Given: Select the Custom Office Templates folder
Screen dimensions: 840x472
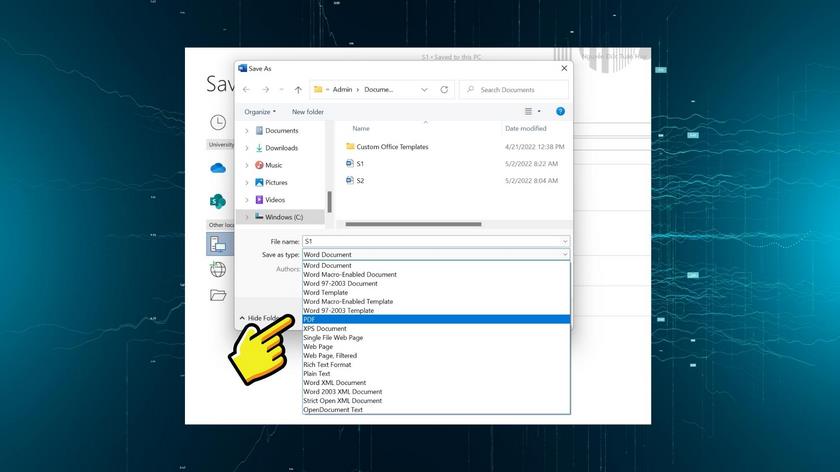Looking at the screenshot, I should pos(392,147).
